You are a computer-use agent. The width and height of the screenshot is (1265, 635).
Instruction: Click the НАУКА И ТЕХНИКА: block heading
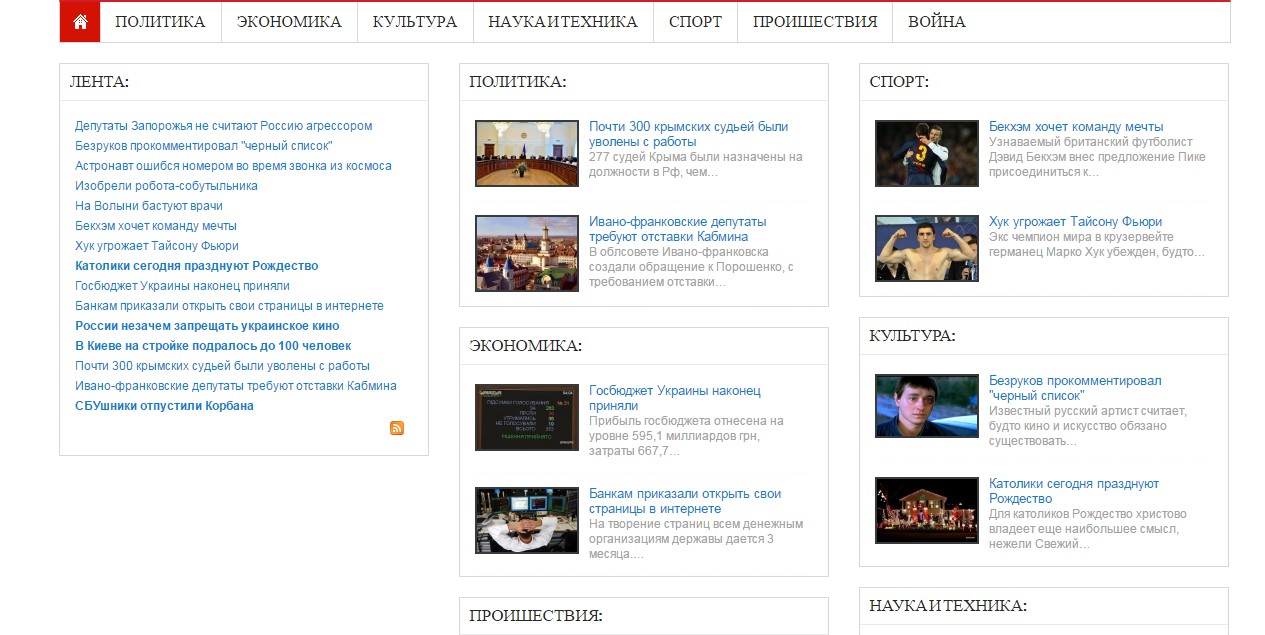(x=948, y=606)
